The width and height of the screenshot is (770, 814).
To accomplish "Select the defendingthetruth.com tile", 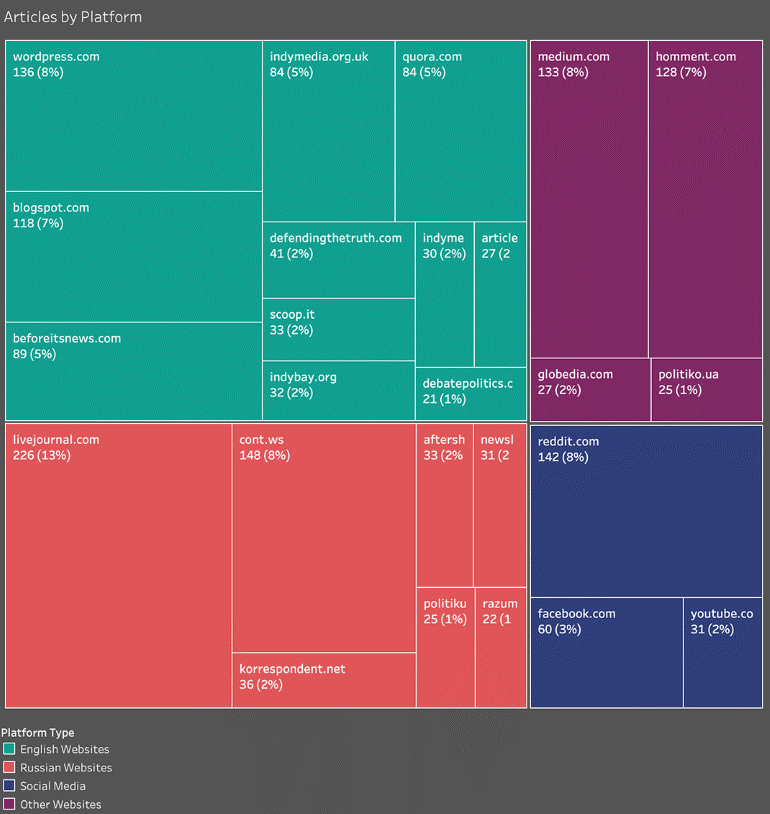I will (339, 260).
